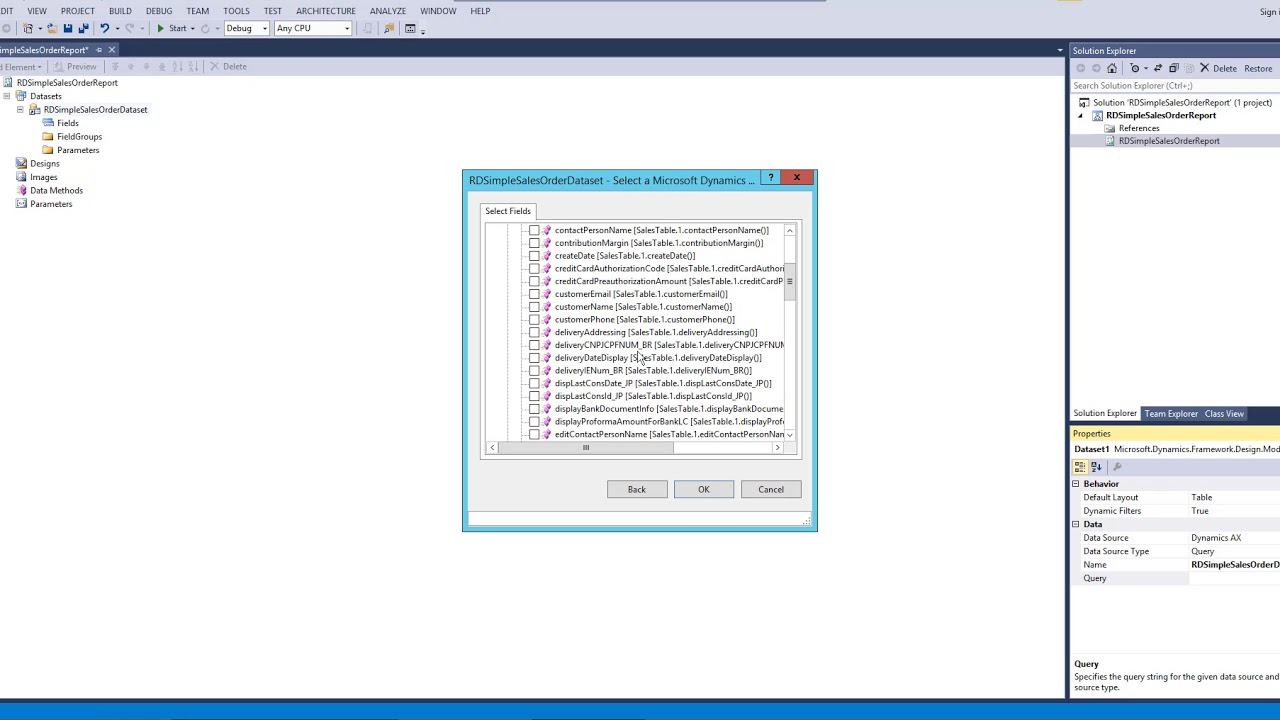Select the References node in Solution Explorer
The image size is (1280, 720).
click(1139, 128)
